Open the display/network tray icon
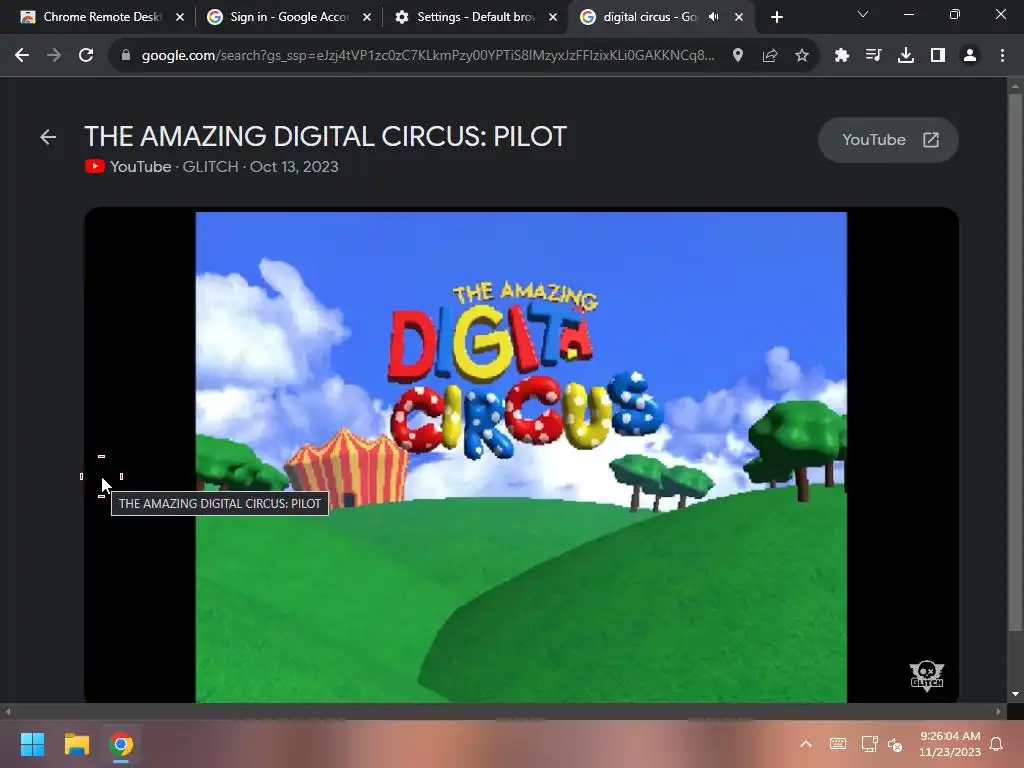The width and height of the screenshot is (1024, 768). click(x=869, y=744)
